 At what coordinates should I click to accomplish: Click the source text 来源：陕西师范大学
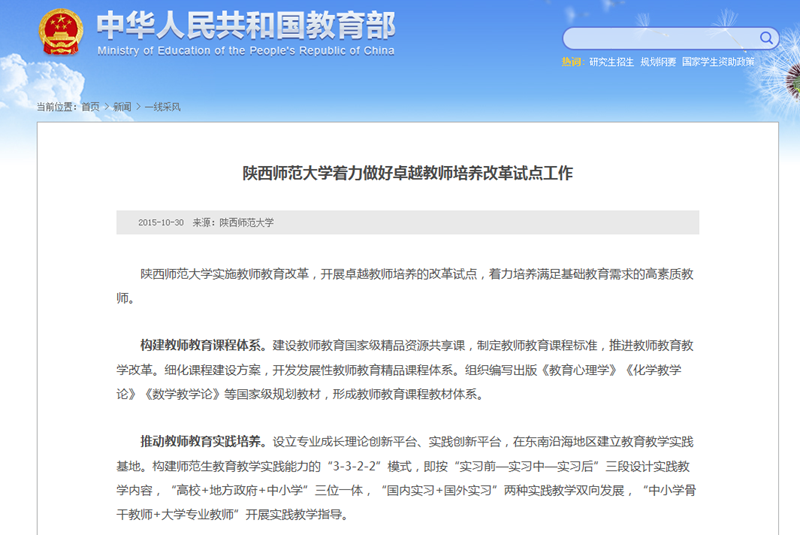(233, 222)
